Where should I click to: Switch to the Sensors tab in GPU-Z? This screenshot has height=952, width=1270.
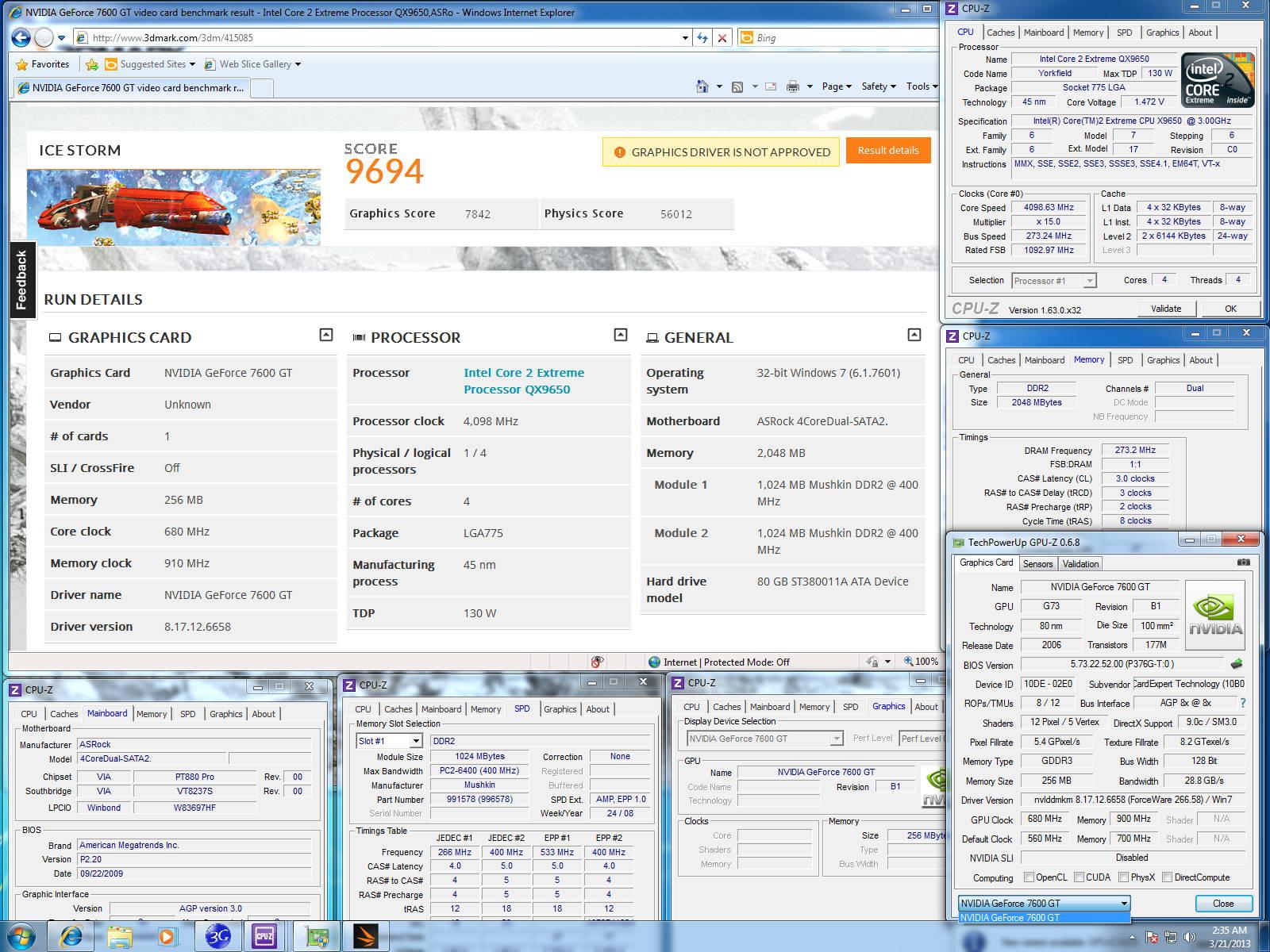[1037, 564]
